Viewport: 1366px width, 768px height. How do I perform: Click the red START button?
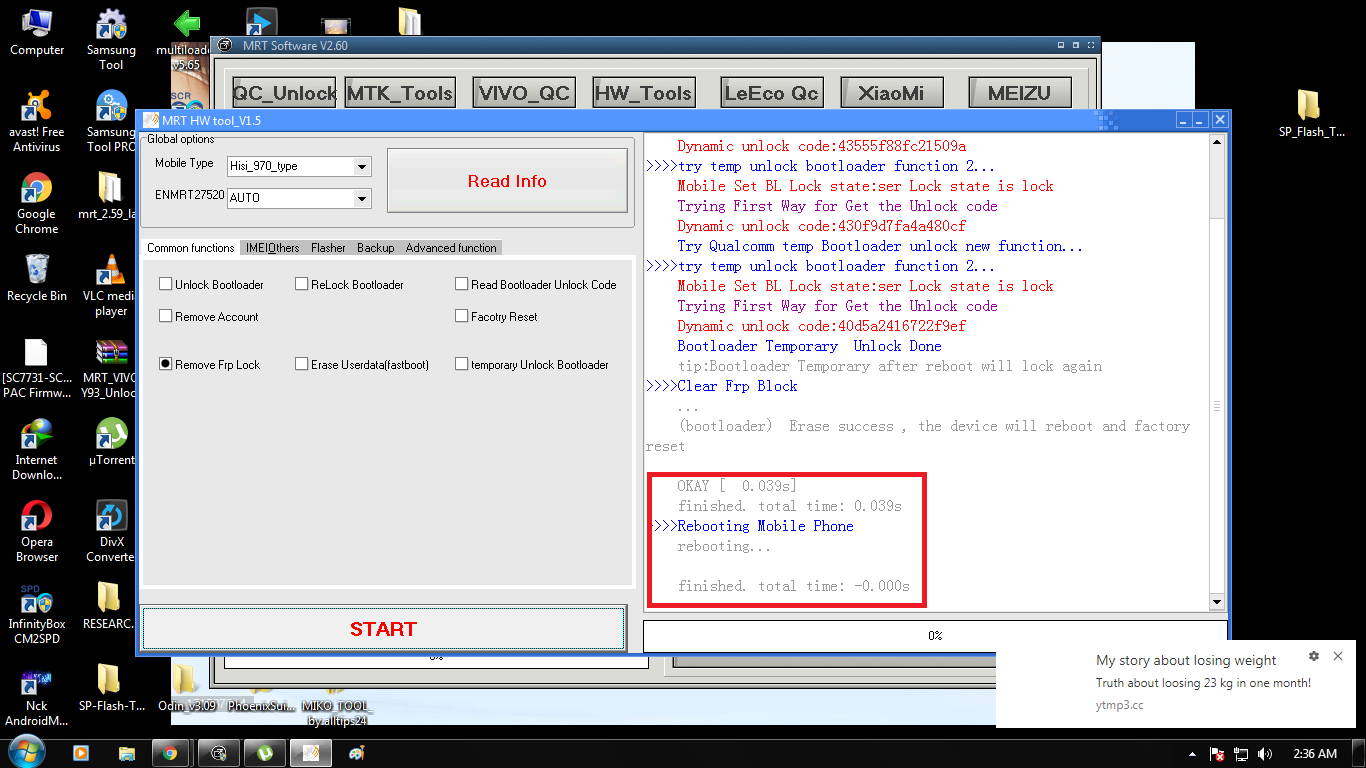point(383,629)
